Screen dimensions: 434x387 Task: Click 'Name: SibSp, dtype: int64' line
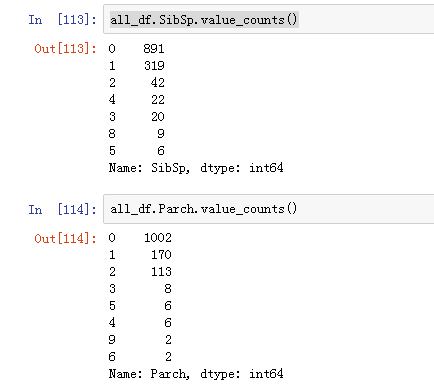tap(196, 168)
